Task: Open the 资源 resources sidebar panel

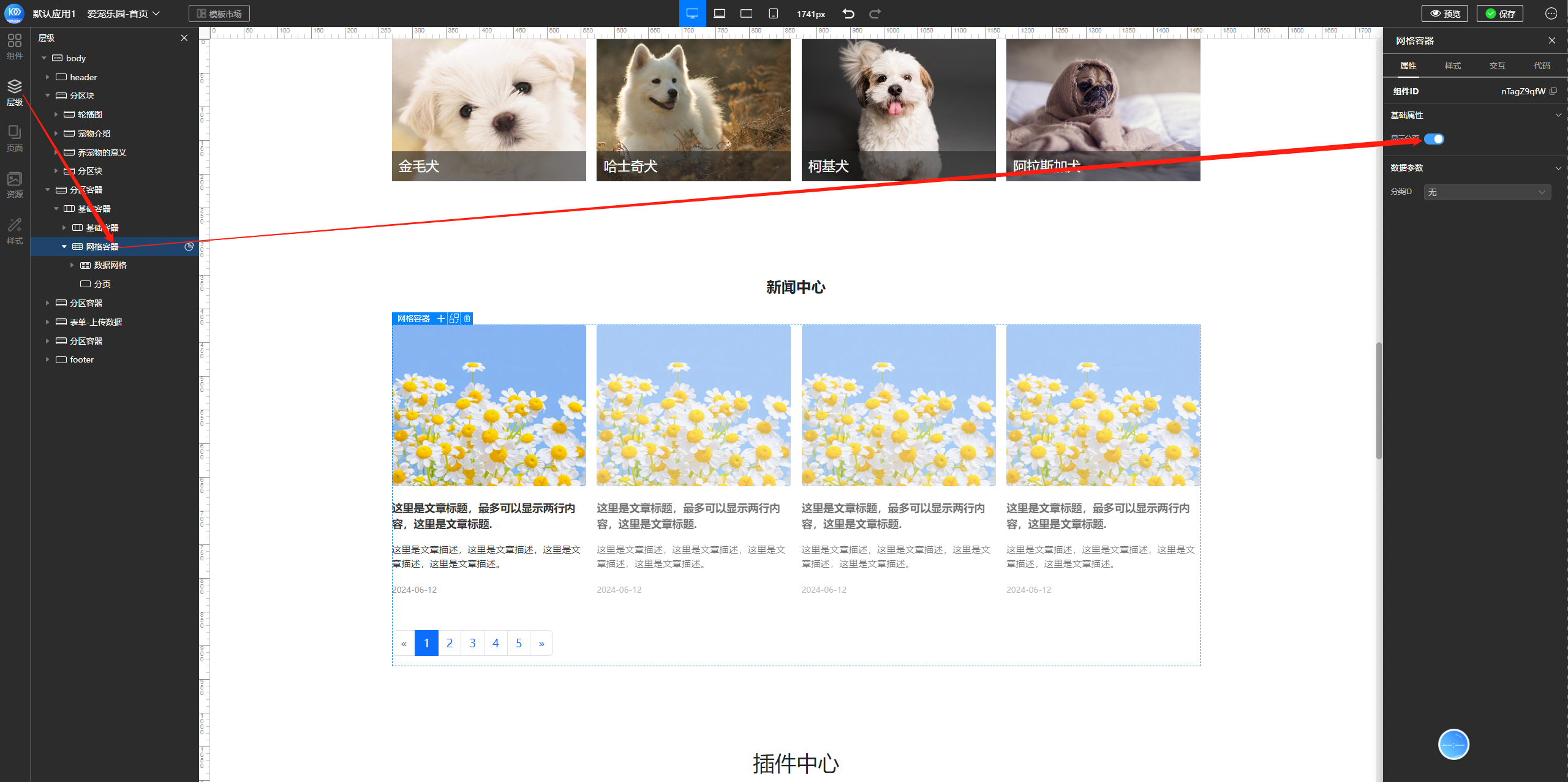Action: pos(15,185)
